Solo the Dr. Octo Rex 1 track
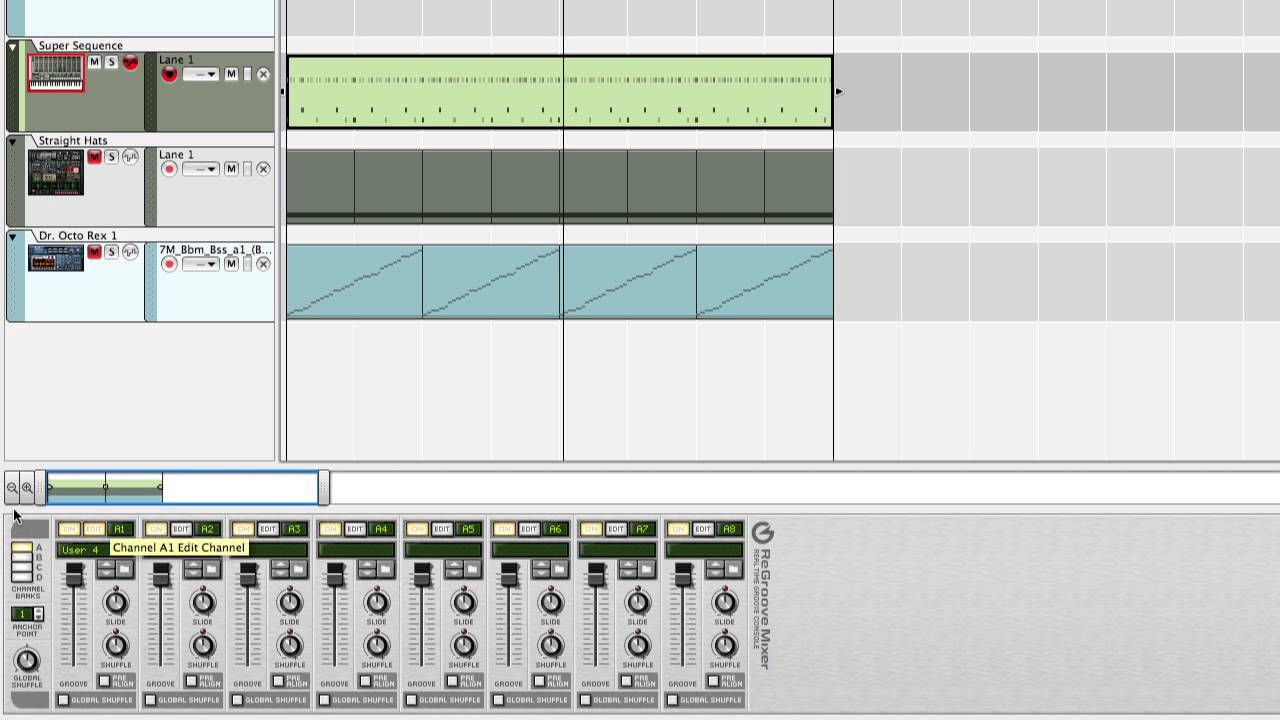1280x720 pixels. point(111,252)
